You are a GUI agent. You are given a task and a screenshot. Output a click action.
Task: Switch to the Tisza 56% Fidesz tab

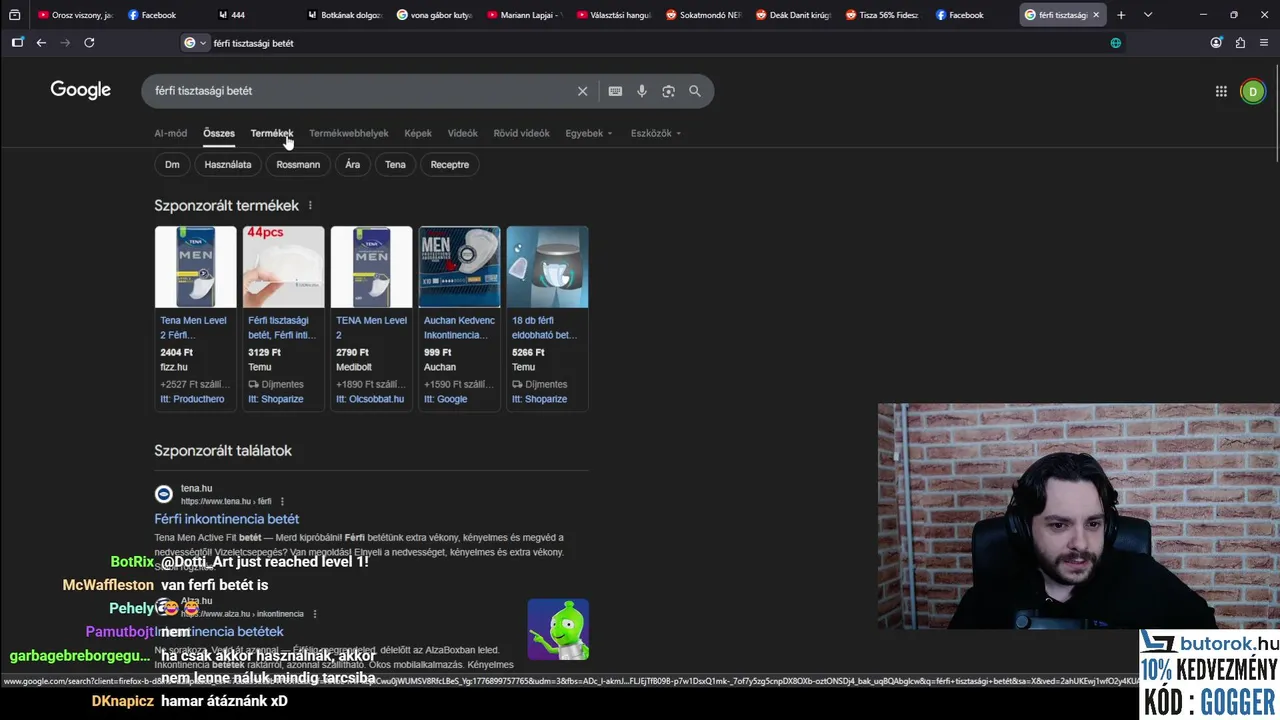[x=882, y=15]
